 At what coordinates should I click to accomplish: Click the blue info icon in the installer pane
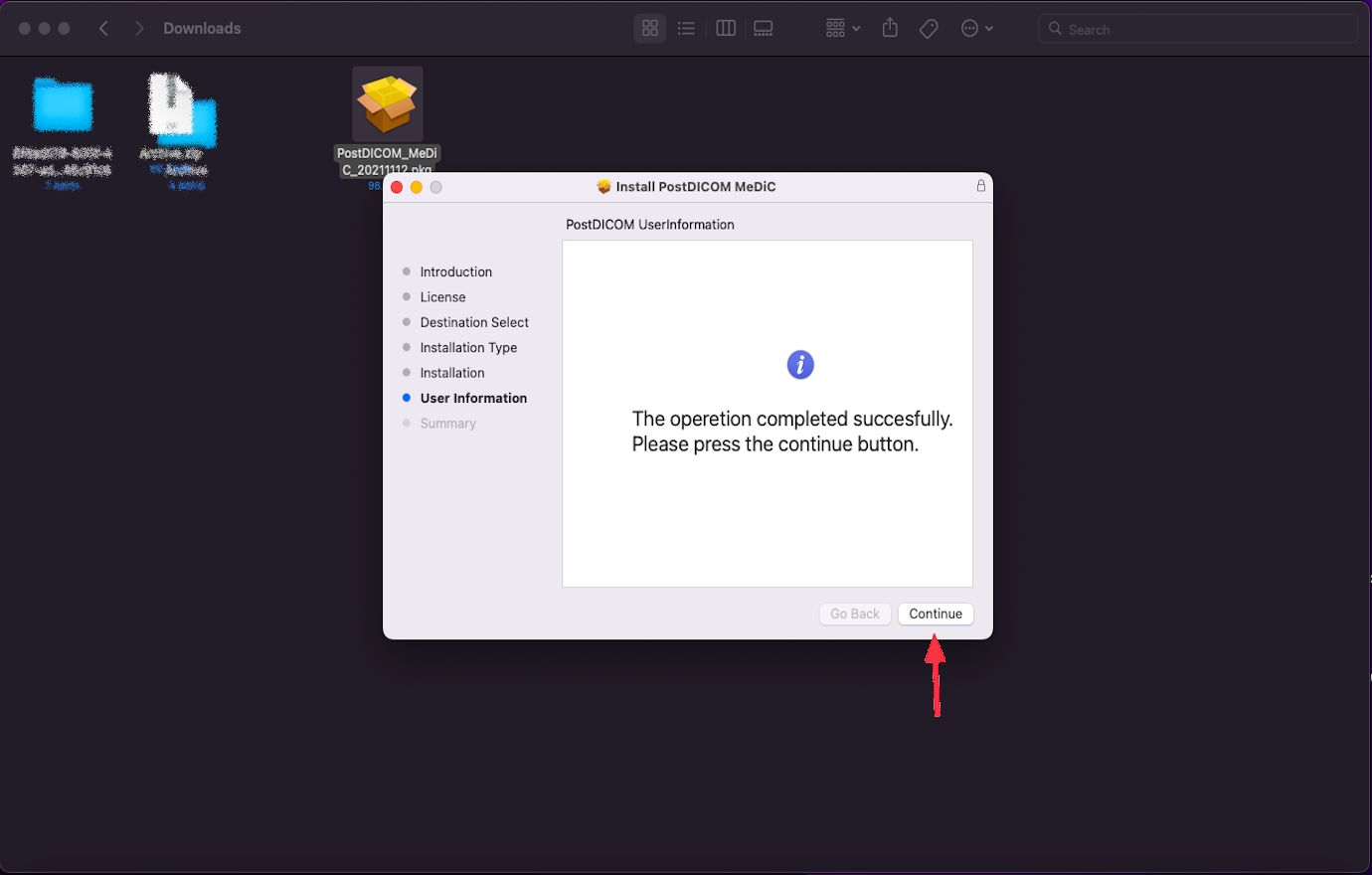800,365
